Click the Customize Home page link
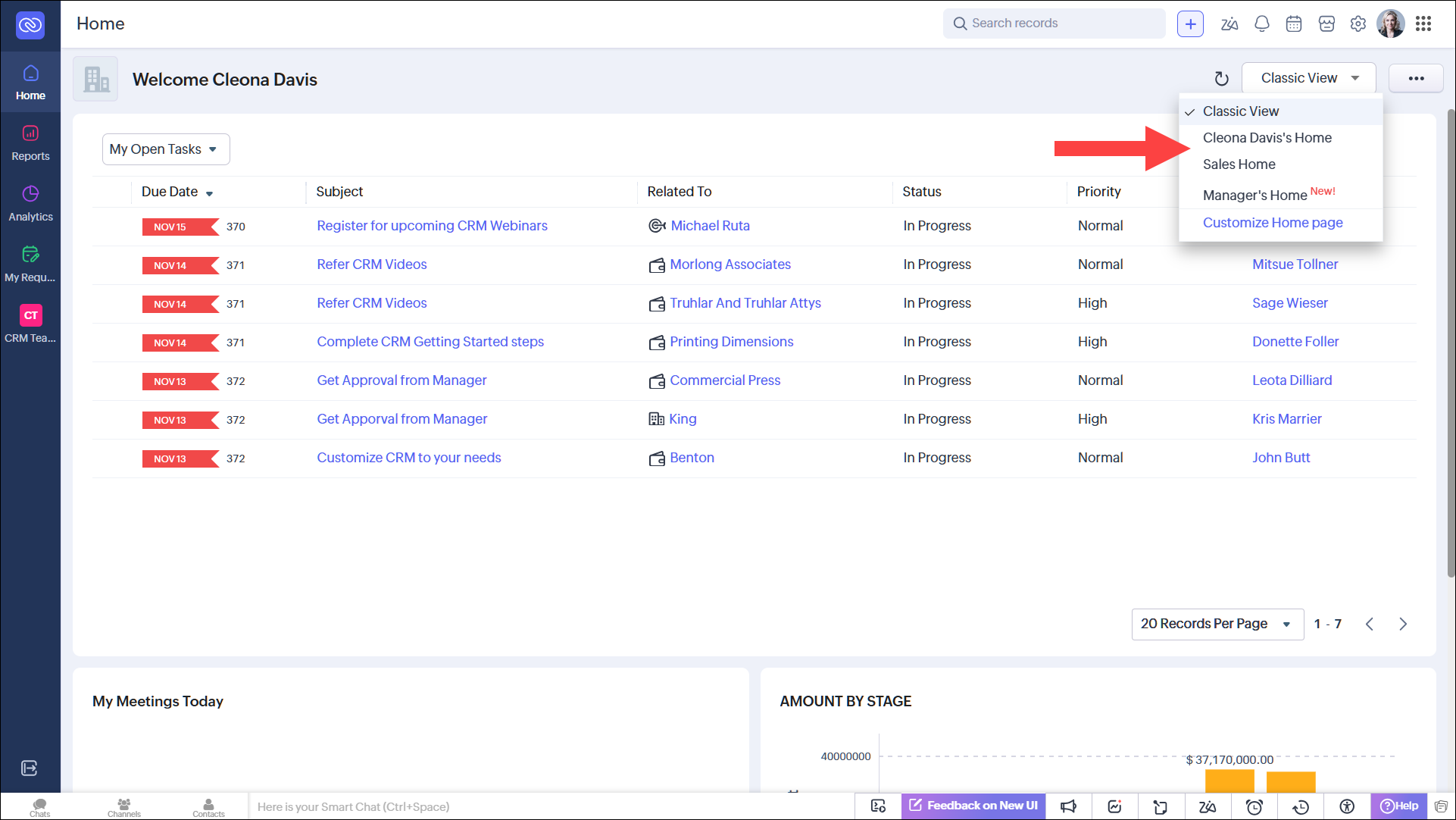The height and width of the screenshot is (820, 1456). tap(1273, 223)
